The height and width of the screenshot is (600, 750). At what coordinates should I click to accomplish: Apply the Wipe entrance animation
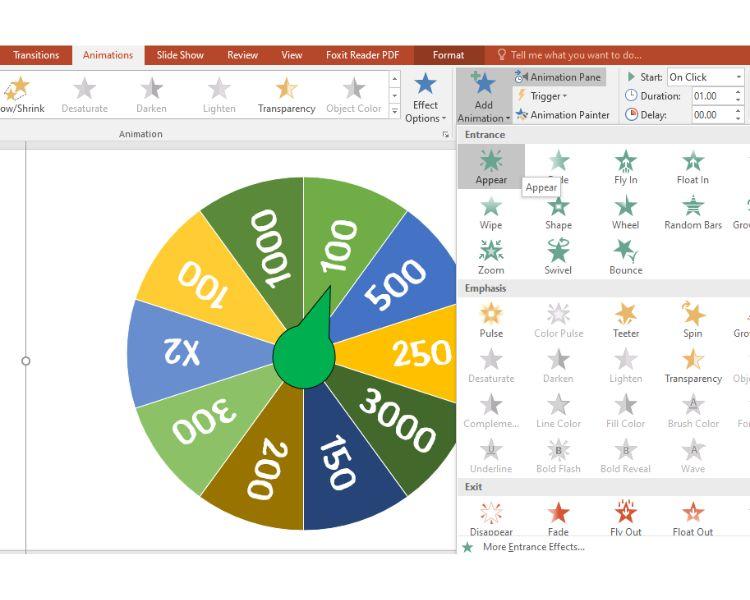point(491,213)
